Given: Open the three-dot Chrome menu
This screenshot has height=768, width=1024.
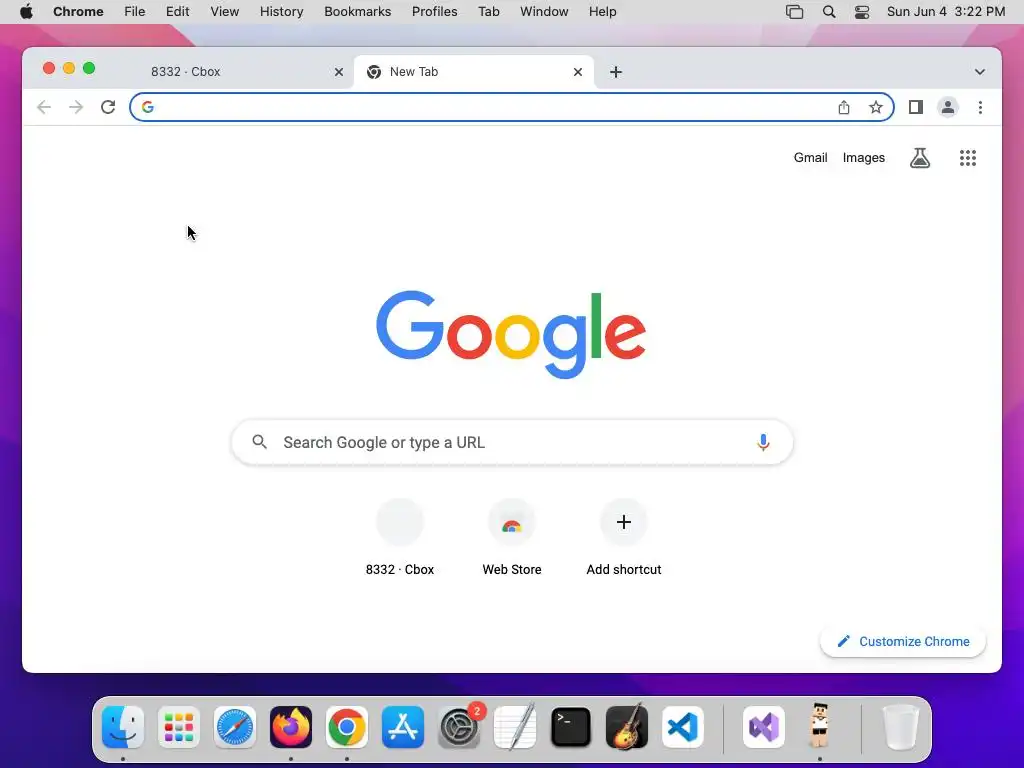Looking at the screenshot, I should tap(980, 107).
